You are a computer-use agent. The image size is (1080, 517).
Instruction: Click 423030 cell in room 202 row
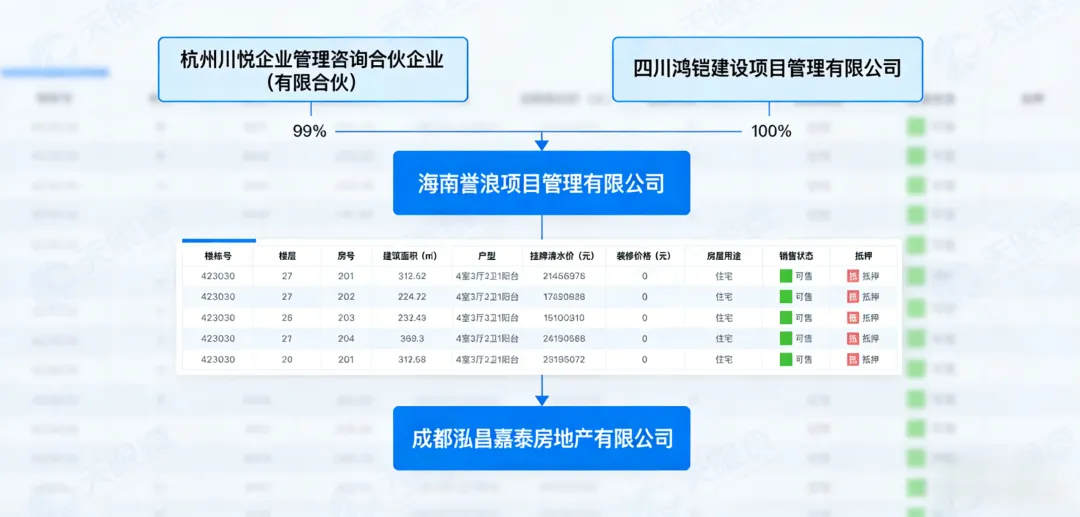pos(218,297)
